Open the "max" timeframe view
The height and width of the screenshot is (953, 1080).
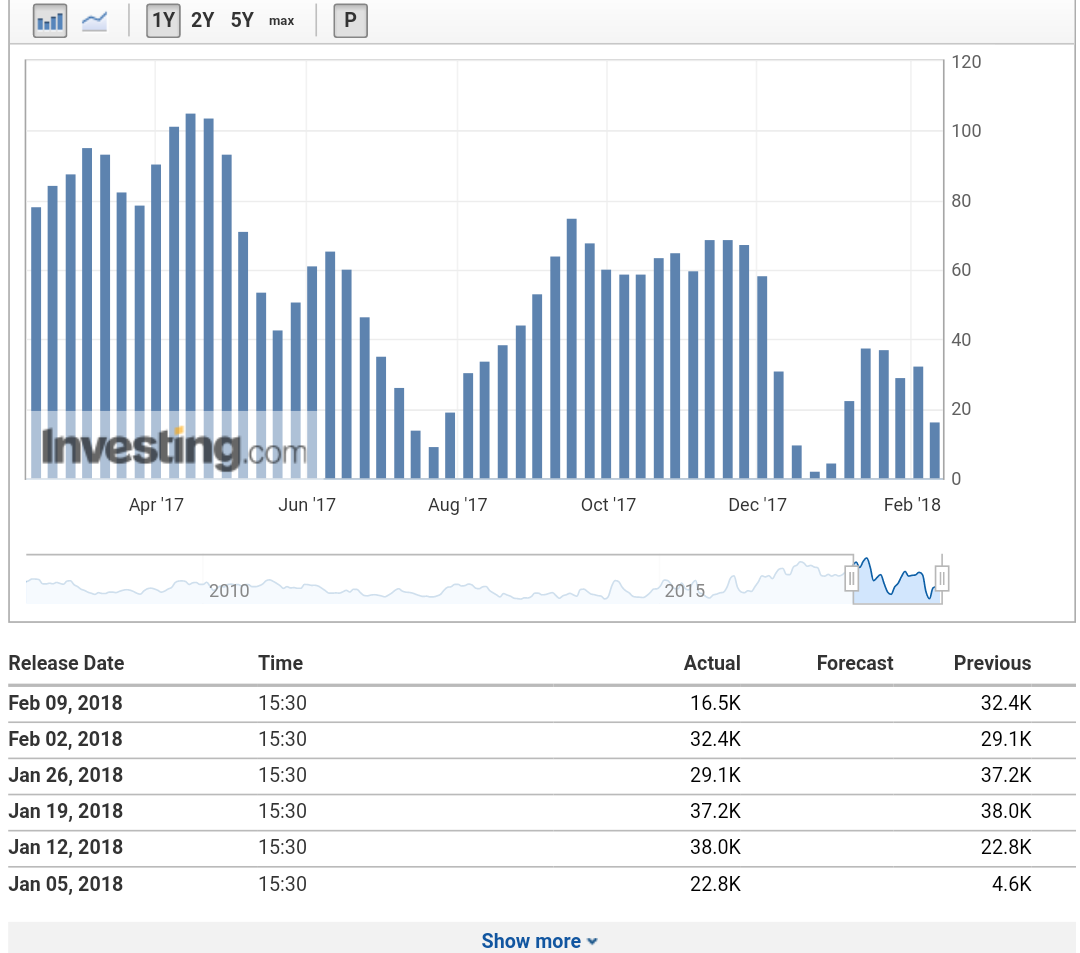[x=281, y=20]
